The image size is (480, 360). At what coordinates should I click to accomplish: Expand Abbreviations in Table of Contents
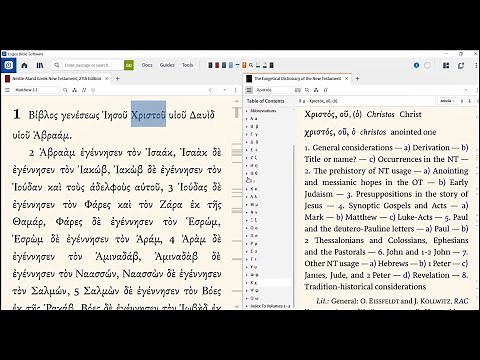click(247, 111)
